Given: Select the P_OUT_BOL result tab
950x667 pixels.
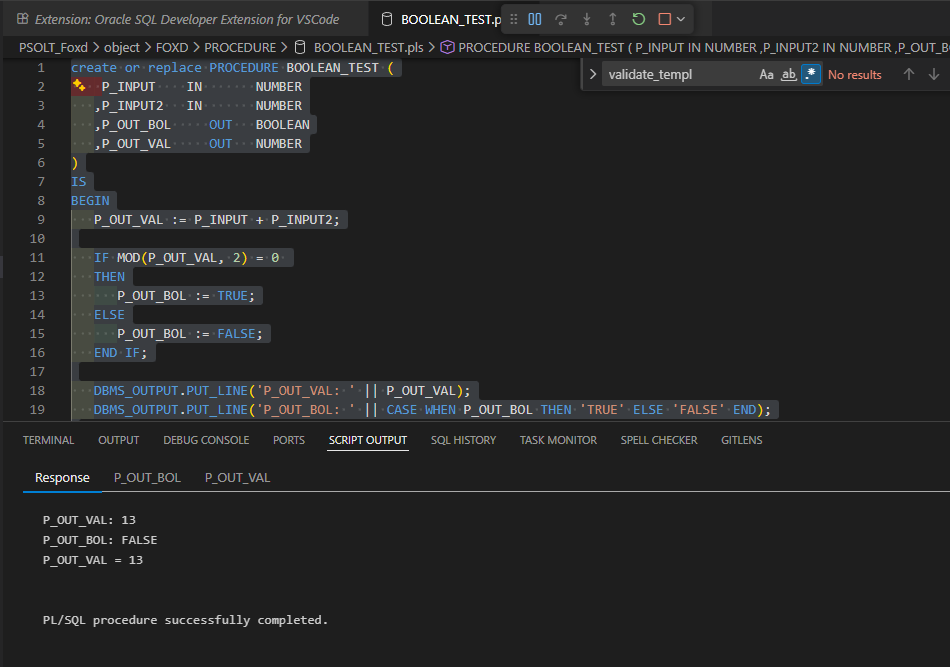Looking at the screenshot, I should coord(147,477).
